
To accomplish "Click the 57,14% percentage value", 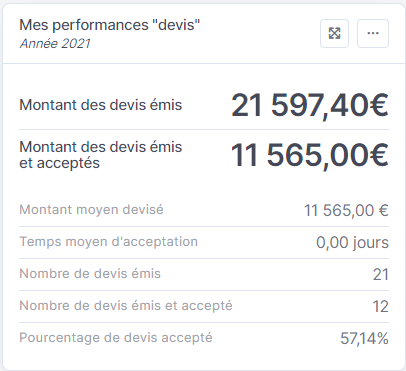I will click(364, 339).
